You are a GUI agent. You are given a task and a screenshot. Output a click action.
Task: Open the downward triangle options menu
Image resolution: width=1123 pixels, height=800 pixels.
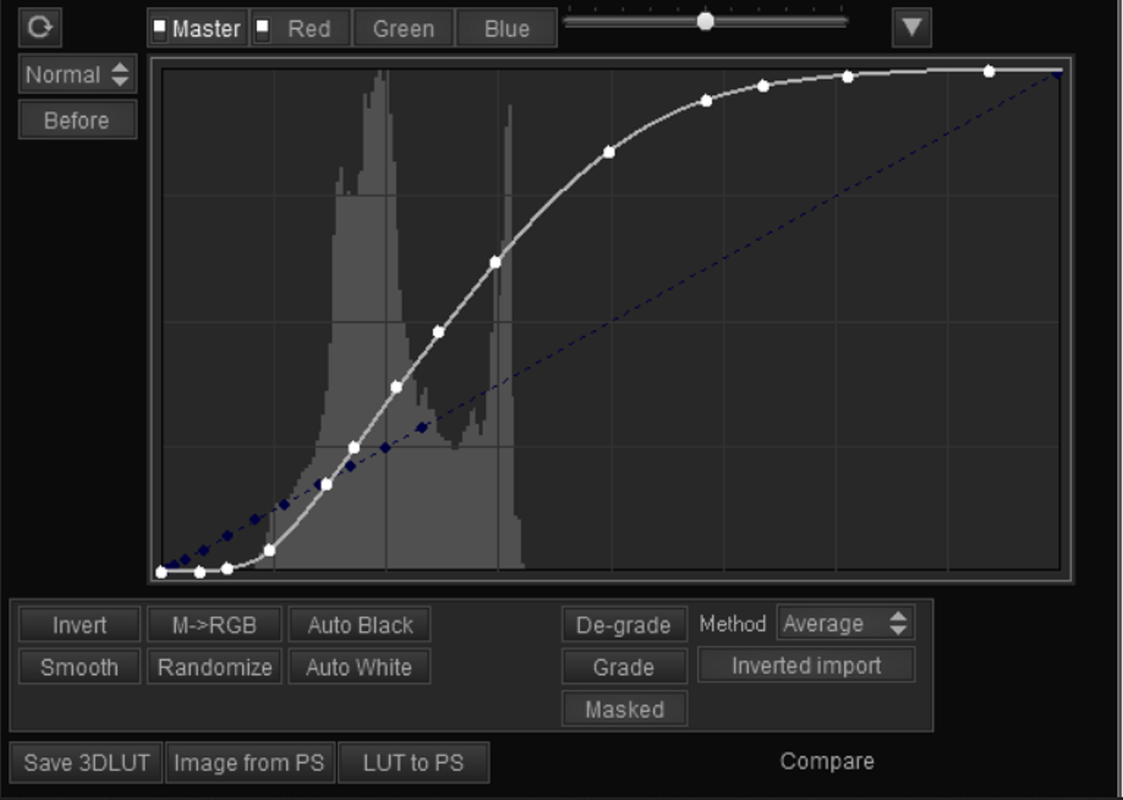click(912, 27)
